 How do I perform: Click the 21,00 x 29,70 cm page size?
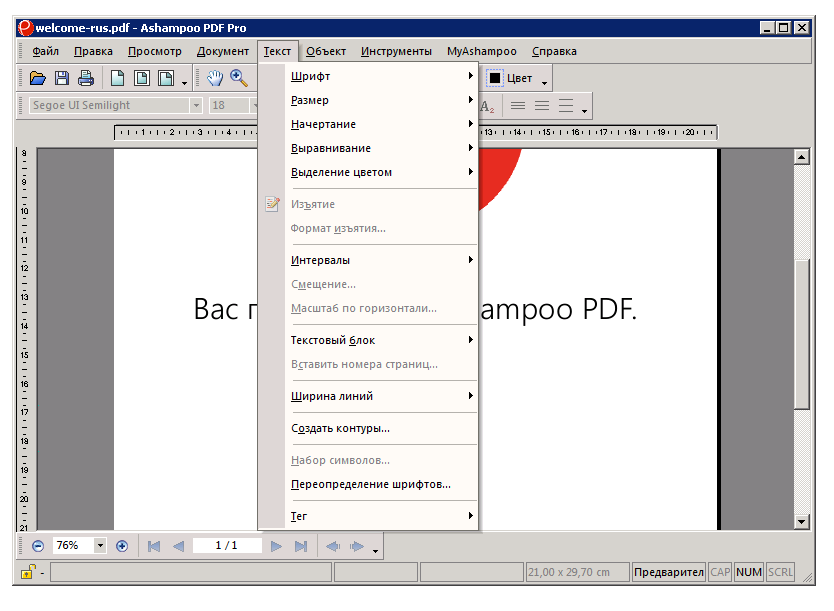[578, 572]
